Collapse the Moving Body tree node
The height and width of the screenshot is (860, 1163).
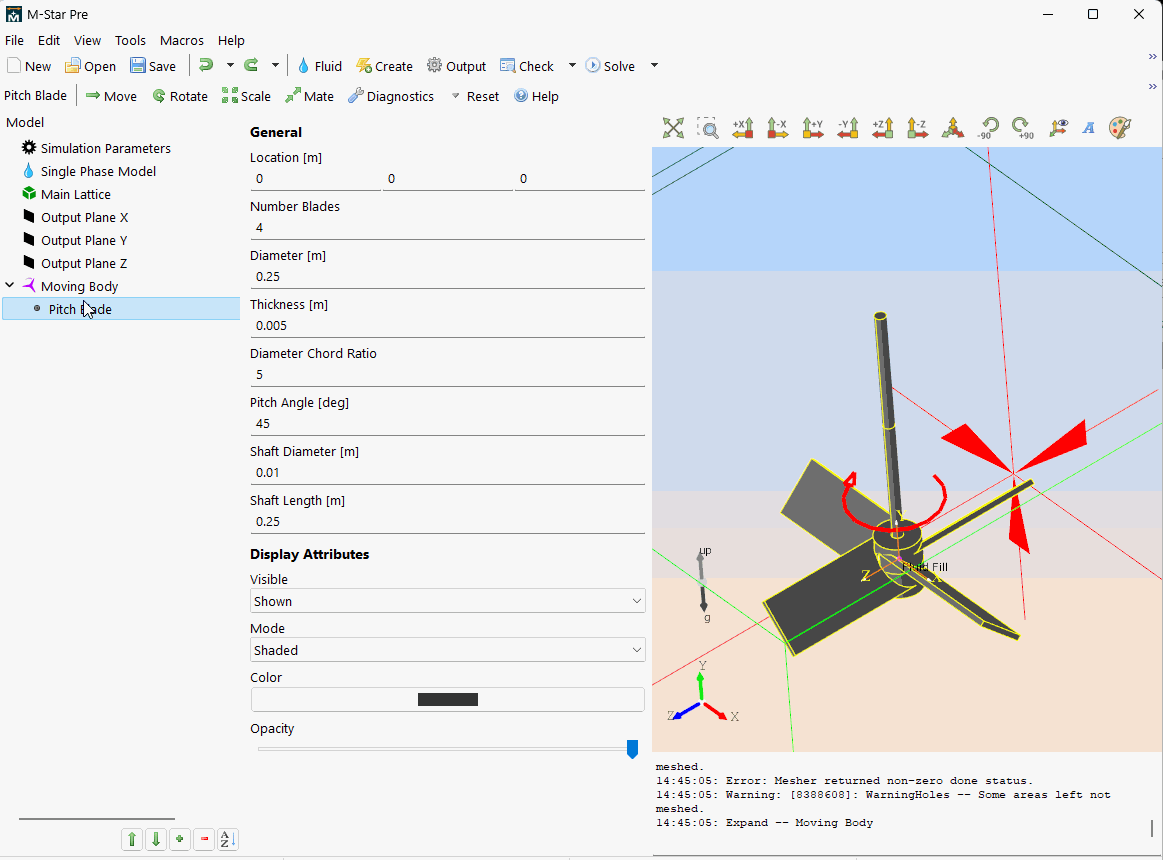pyautogui.click(x=10, y=286)
